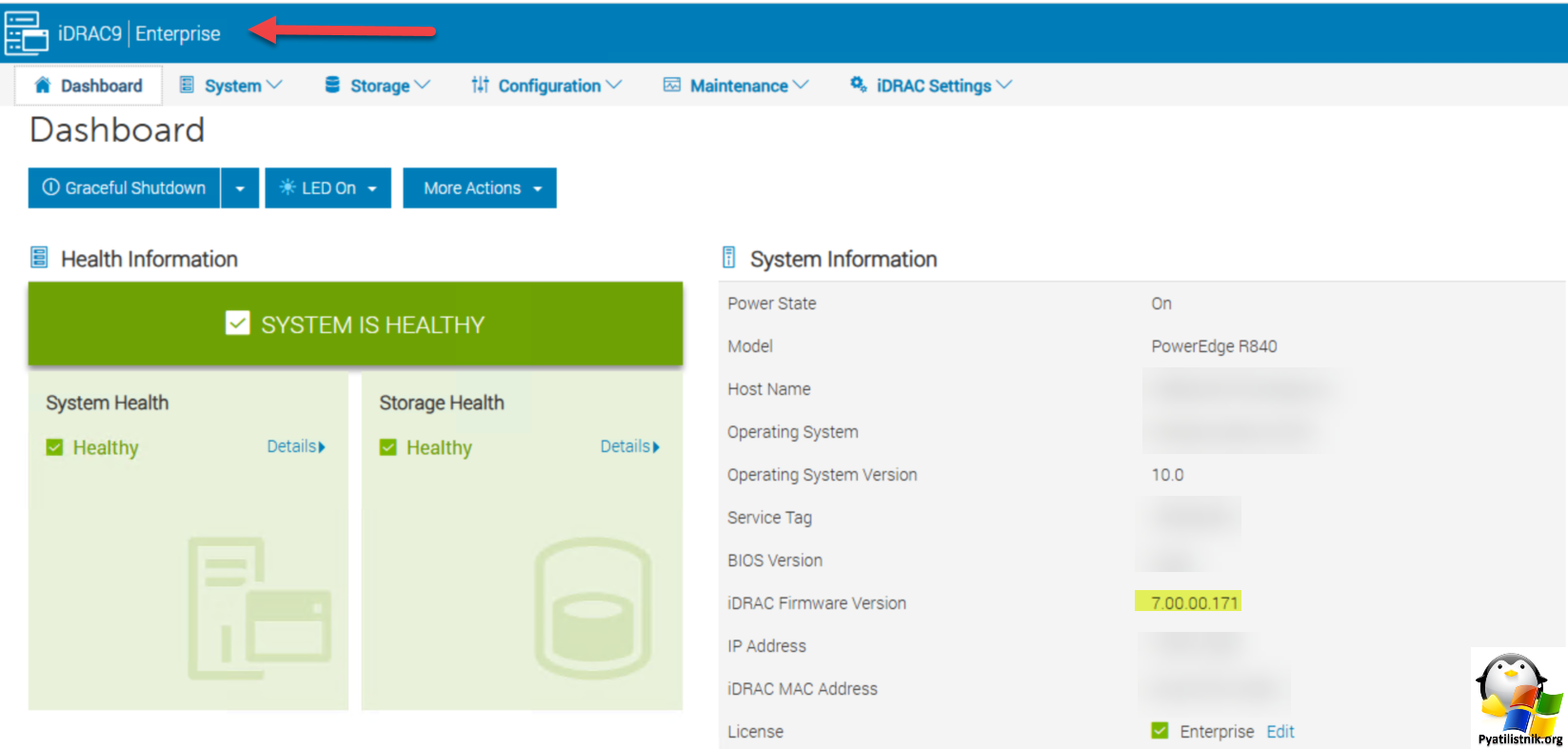1568x749 pixels.
Task: Click the License label
Action: [x=756, y=732]
